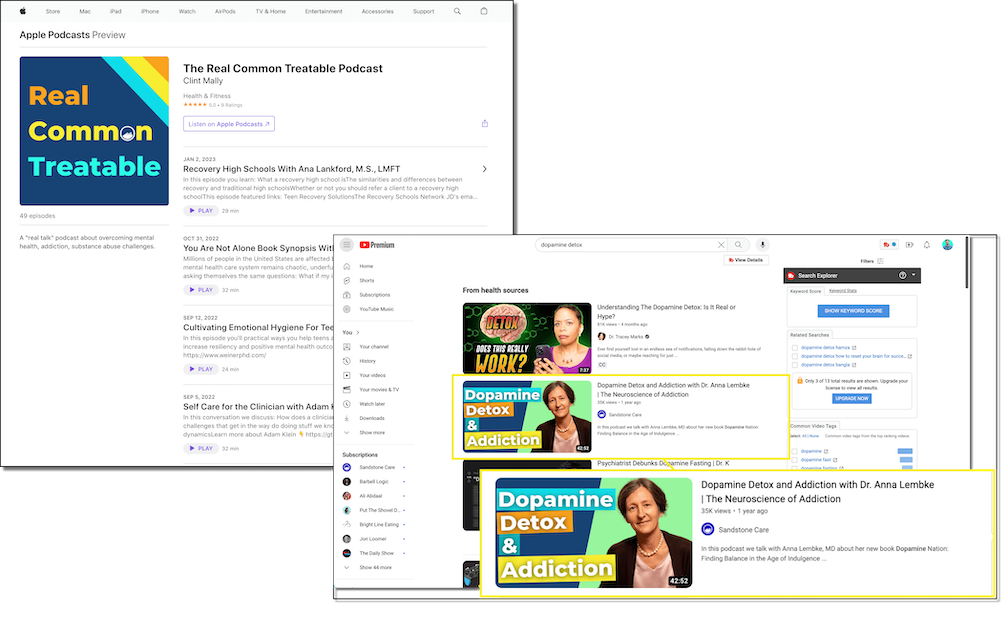The image size is (1008, 633).
Task: Open the Barbell Logic subscription
Action: point(374,482)
